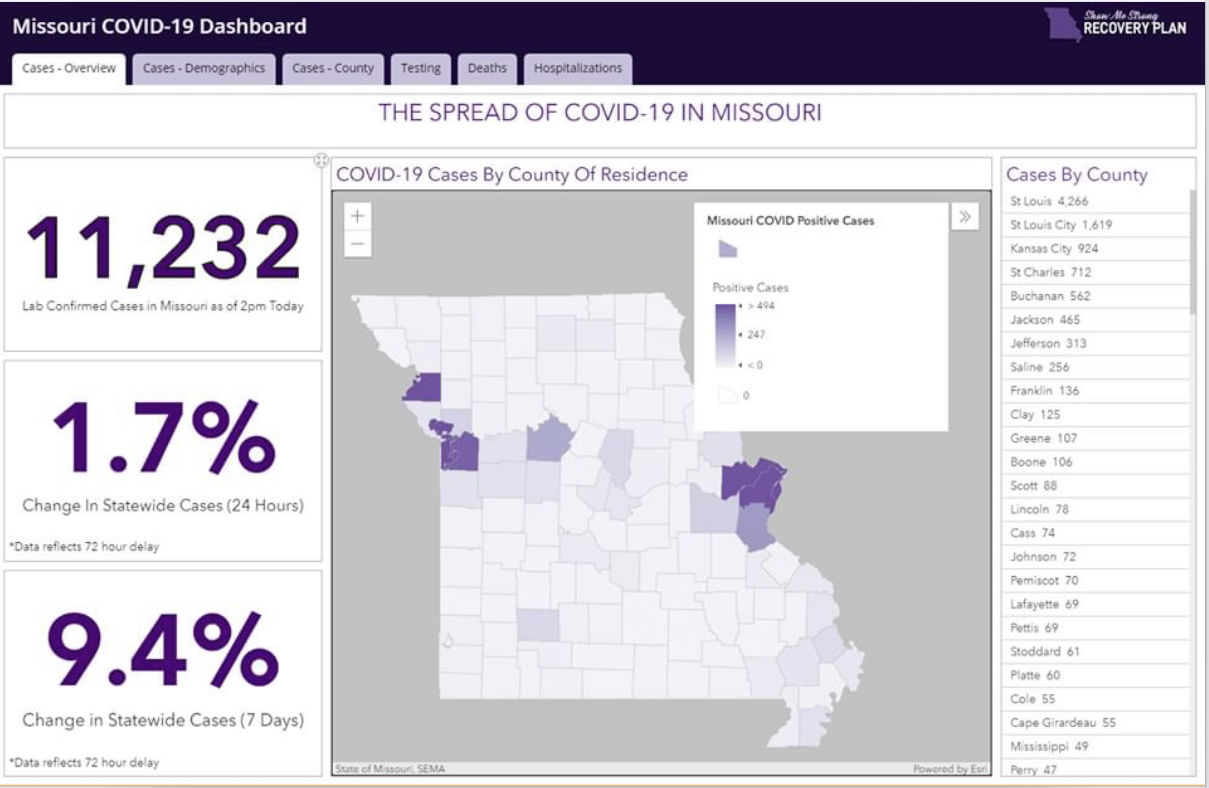Image resolution: width=1209 pixels, height=788 pixels.
Task: Click the legend's purple polygon symbol
Action: pyautogui.click(x=727, y=249)
